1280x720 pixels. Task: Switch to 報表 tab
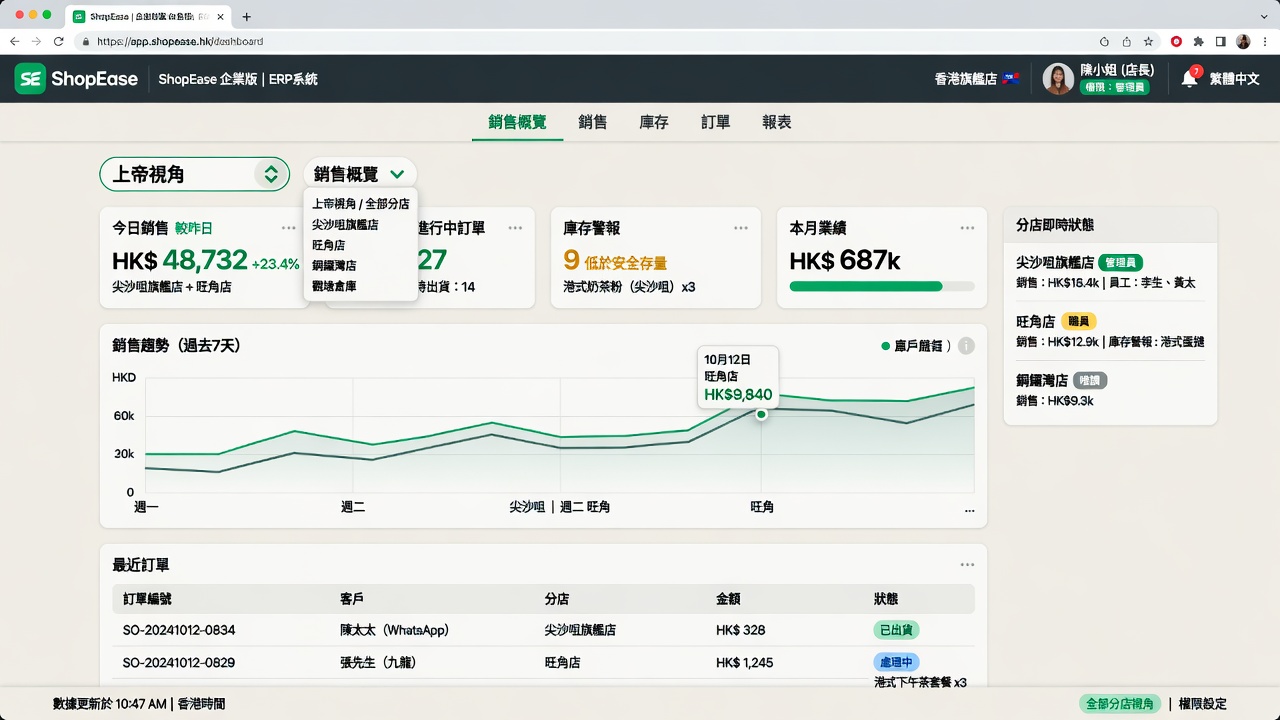(x=777, y=122)
